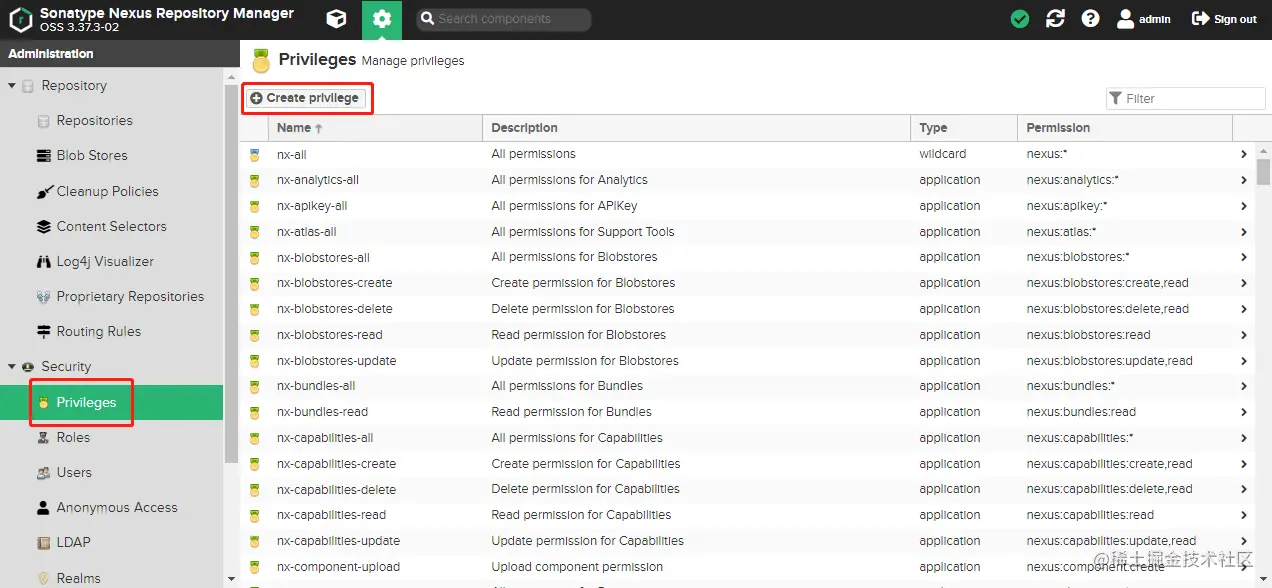This screenshot has height=588, width=1272.
Task: Click the nx-capabilities-all privilege name
Action: tap(325, 438)
